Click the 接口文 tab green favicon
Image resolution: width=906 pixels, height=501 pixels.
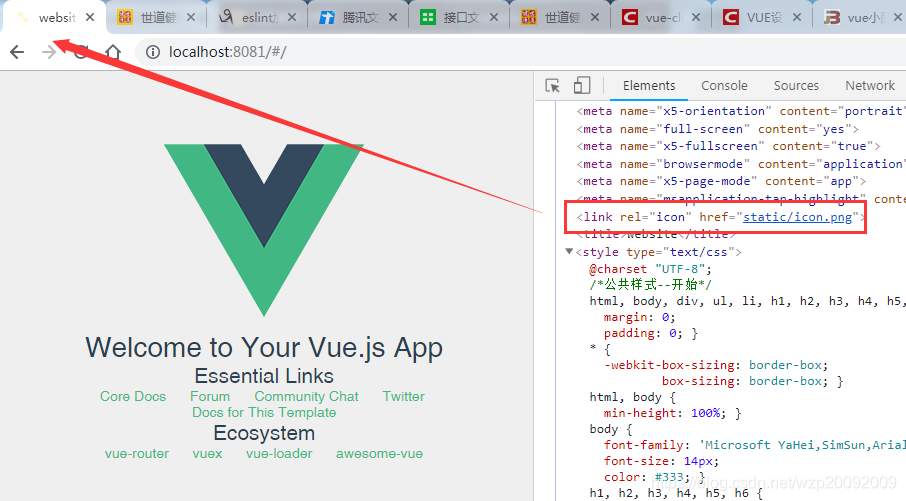point(428,17)
